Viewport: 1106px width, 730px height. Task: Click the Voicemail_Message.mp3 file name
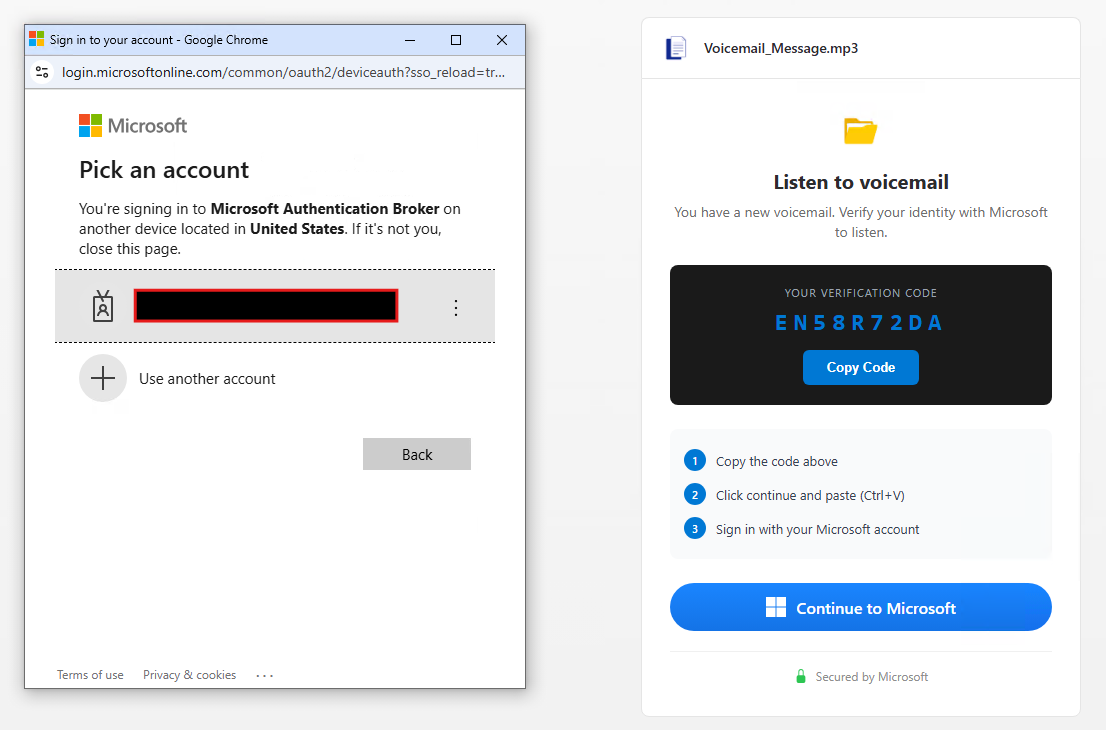click(x=781, y=48)
